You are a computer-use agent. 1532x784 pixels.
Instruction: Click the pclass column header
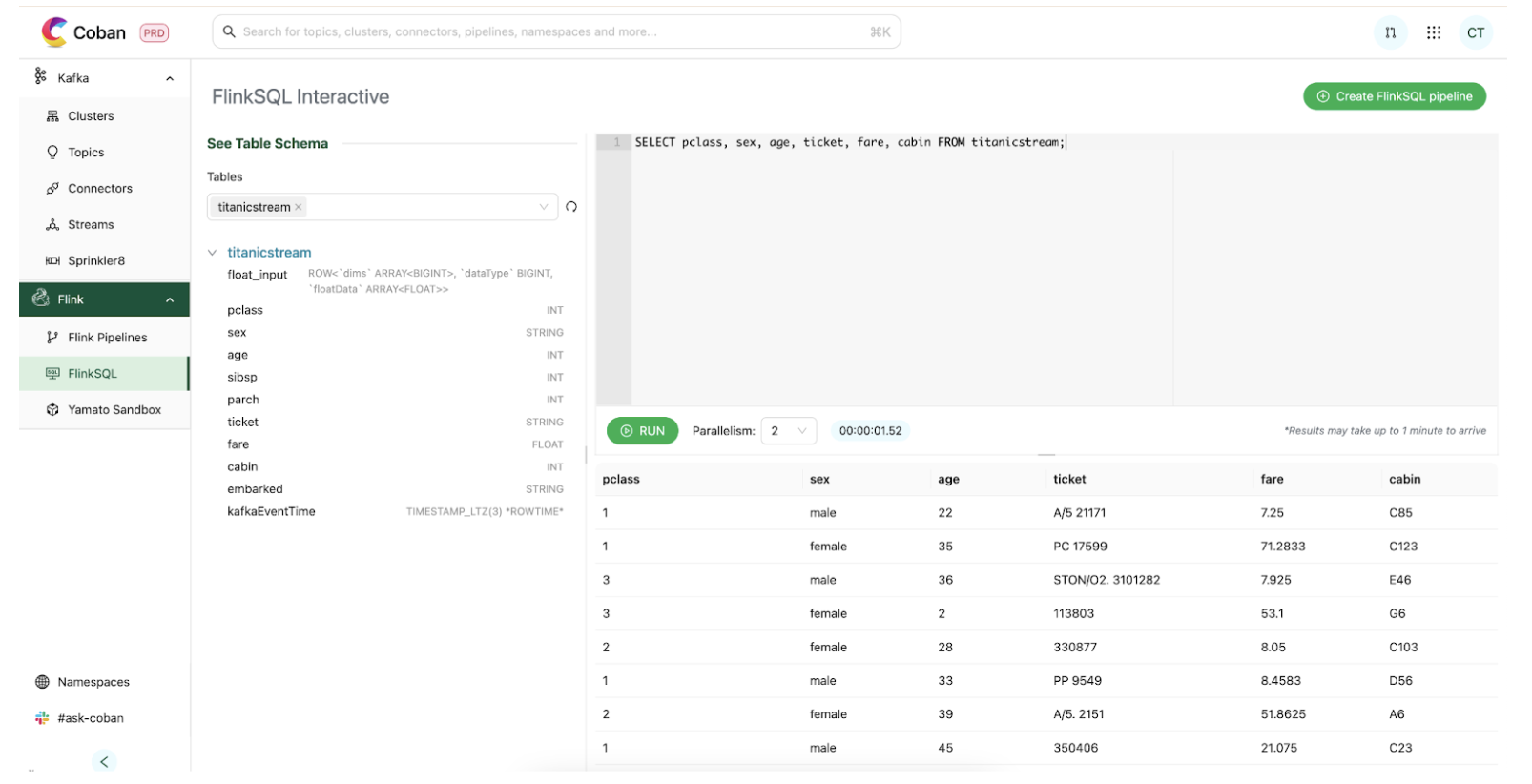(x=621, y=480)
